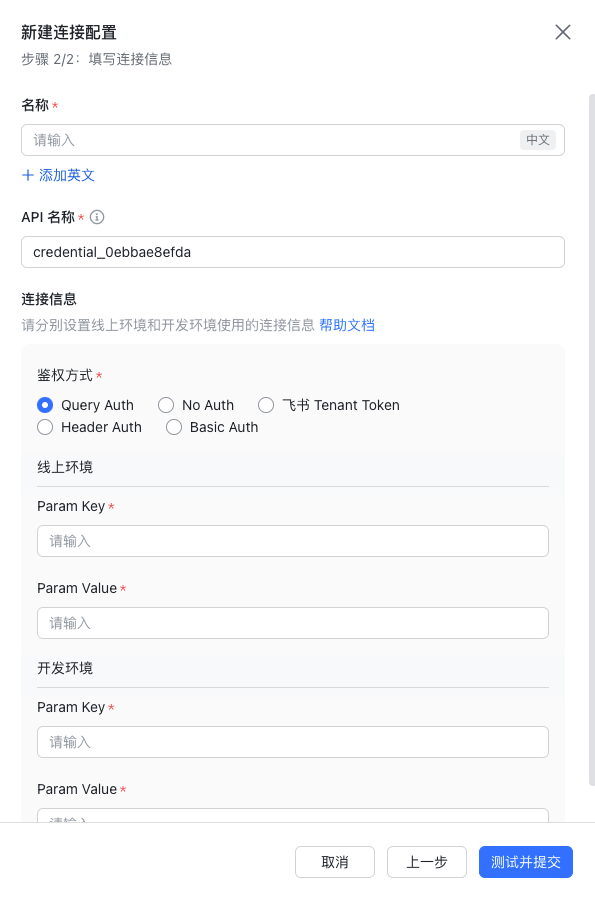
Task: Click the 中文 language tag in name field
Action: tap(538, 140)
